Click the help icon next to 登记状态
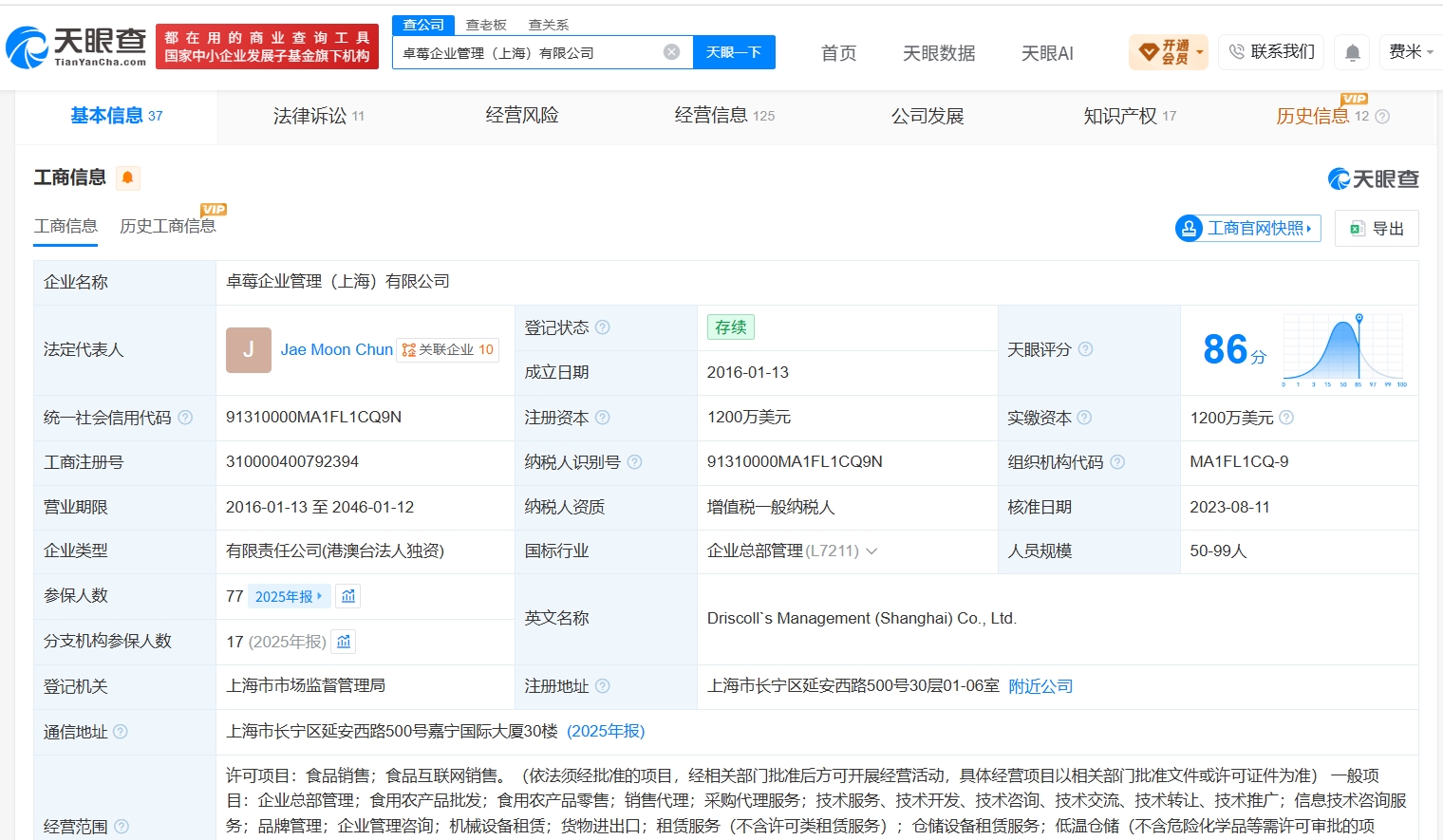 tap(602, 327)
